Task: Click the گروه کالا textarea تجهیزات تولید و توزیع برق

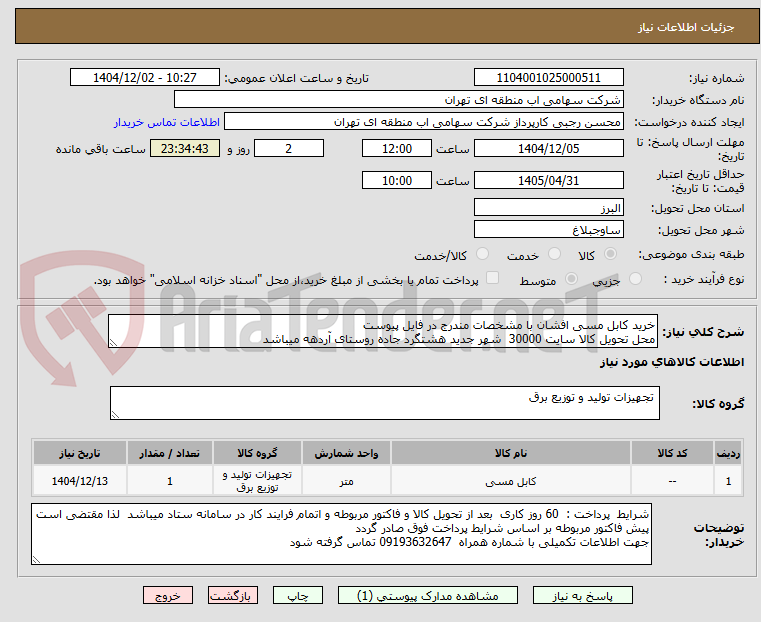Action: 384,403
